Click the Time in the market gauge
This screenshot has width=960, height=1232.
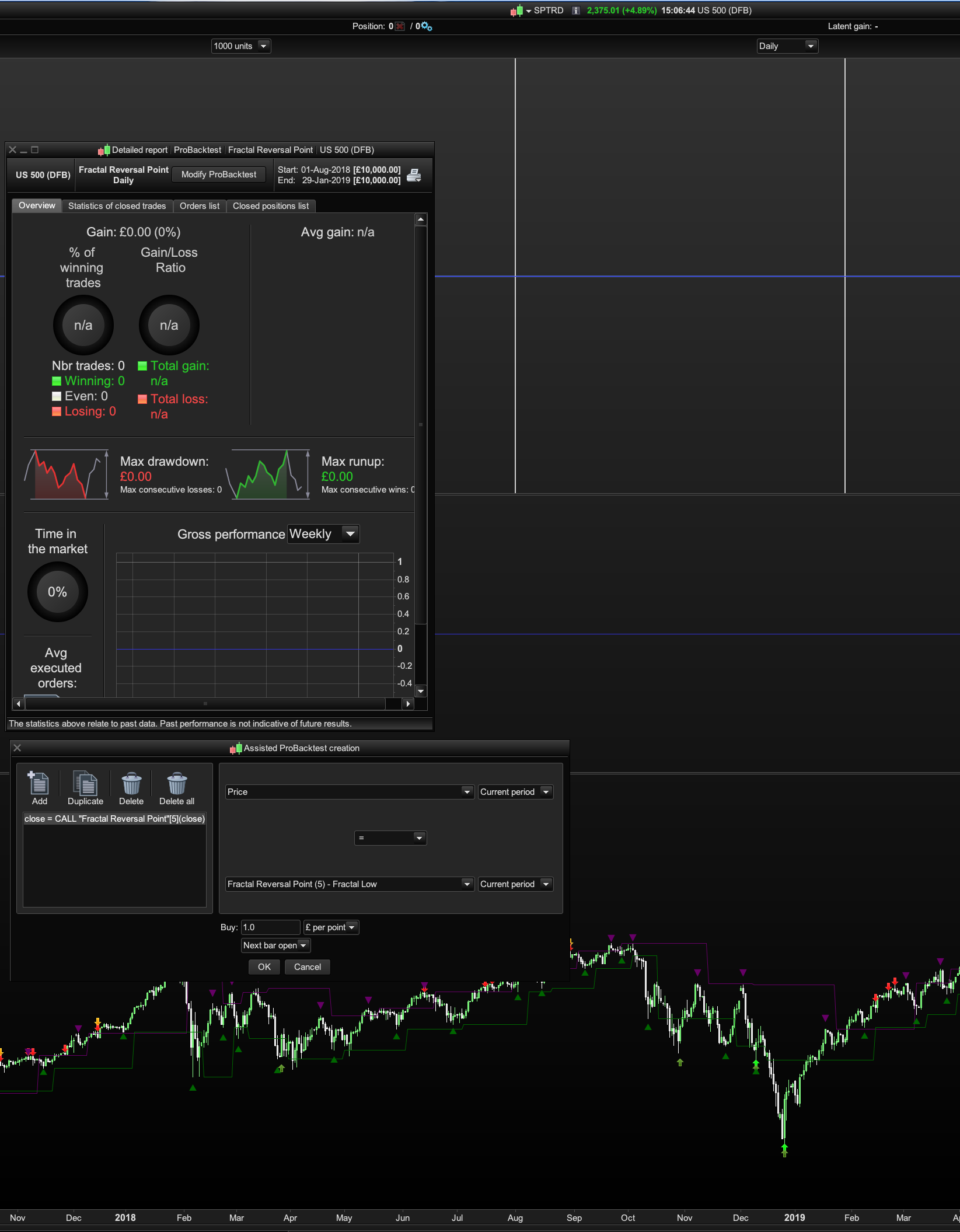pyautogui.click(x=57, y=592)
